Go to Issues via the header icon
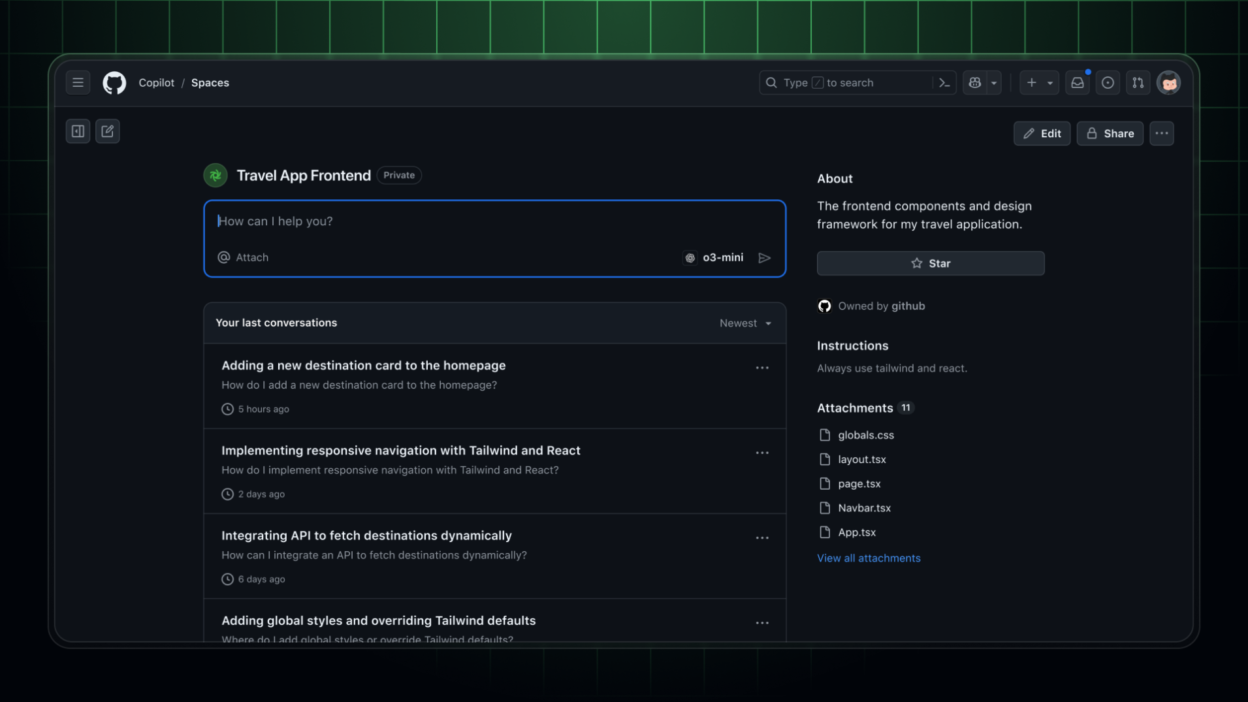1248x702 pixels. pos(1108,83)
